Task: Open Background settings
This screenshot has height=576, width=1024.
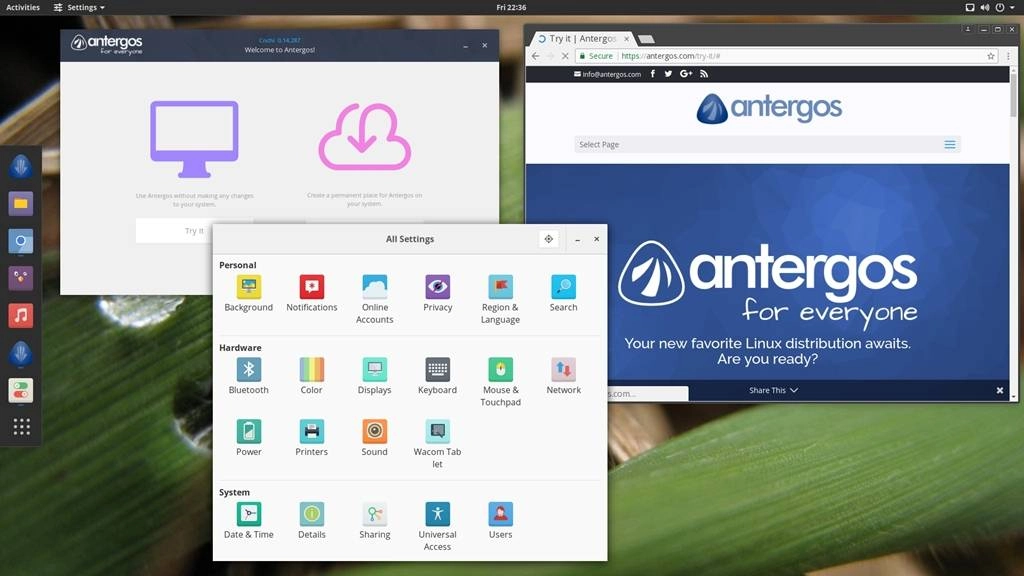Action: pyautogui.click(x=248, y=294)
